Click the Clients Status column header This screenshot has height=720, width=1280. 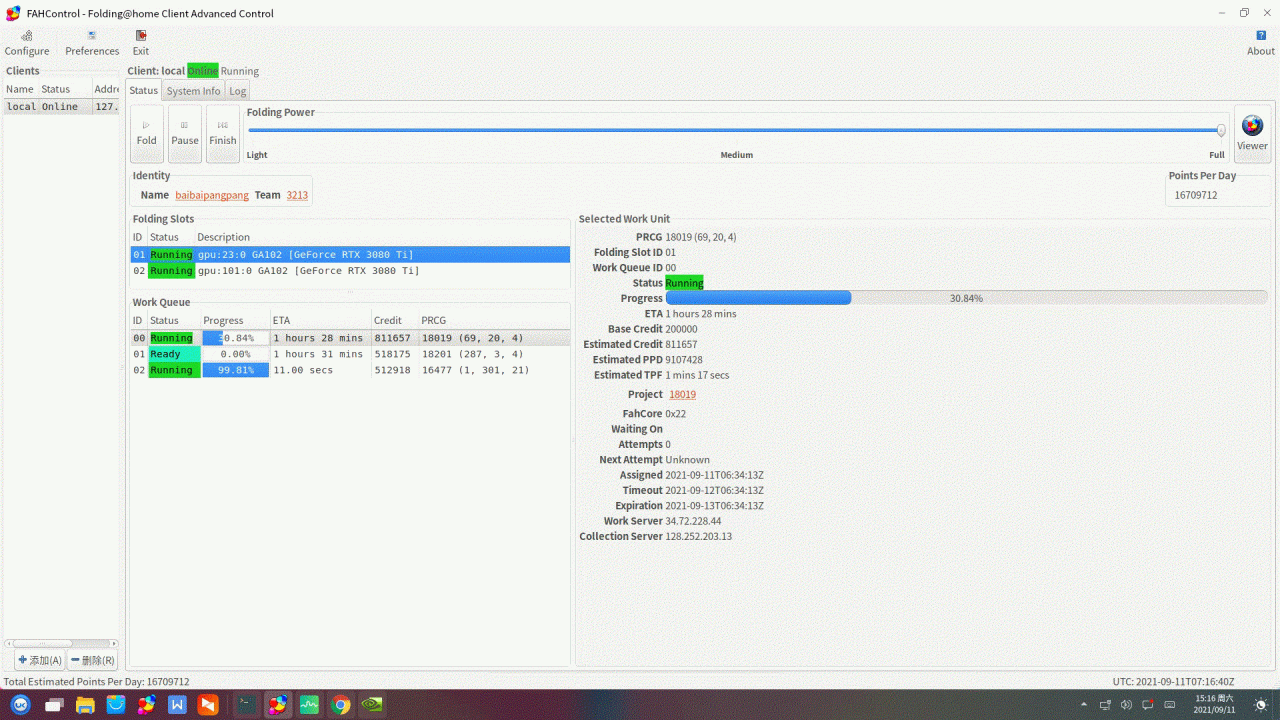pos(66,89)
